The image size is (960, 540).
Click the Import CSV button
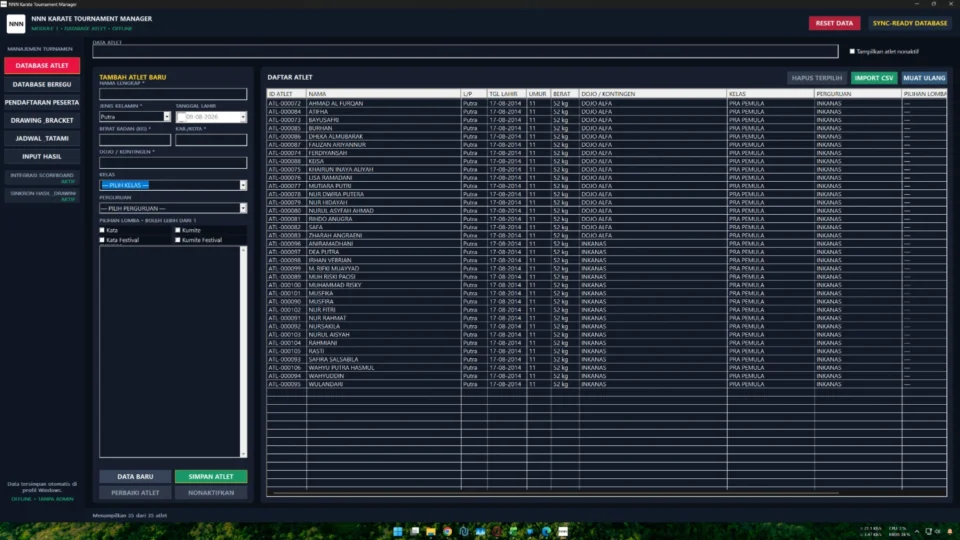pyautogui.click(x=874, y=78)
